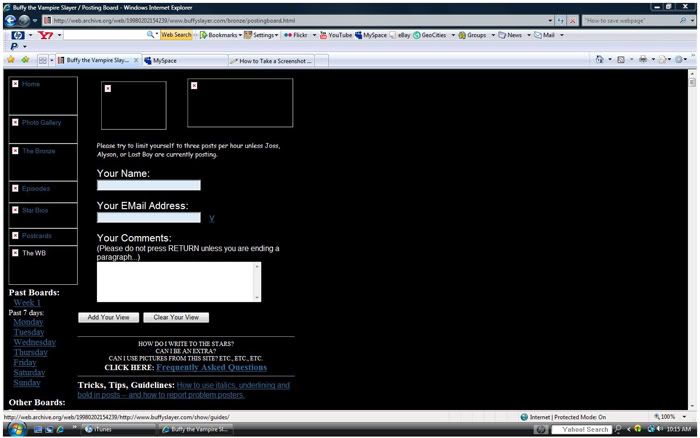Open the italics and underlining guidelines link

pos(183,390)
